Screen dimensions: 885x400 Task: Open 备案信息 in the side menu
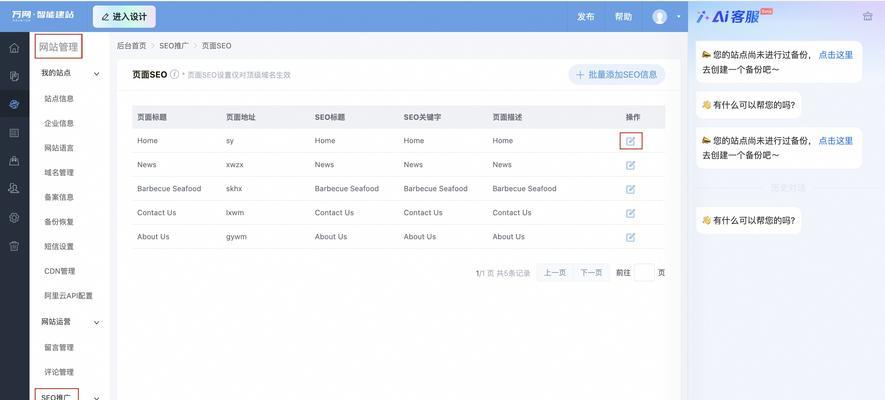(59, 197)
